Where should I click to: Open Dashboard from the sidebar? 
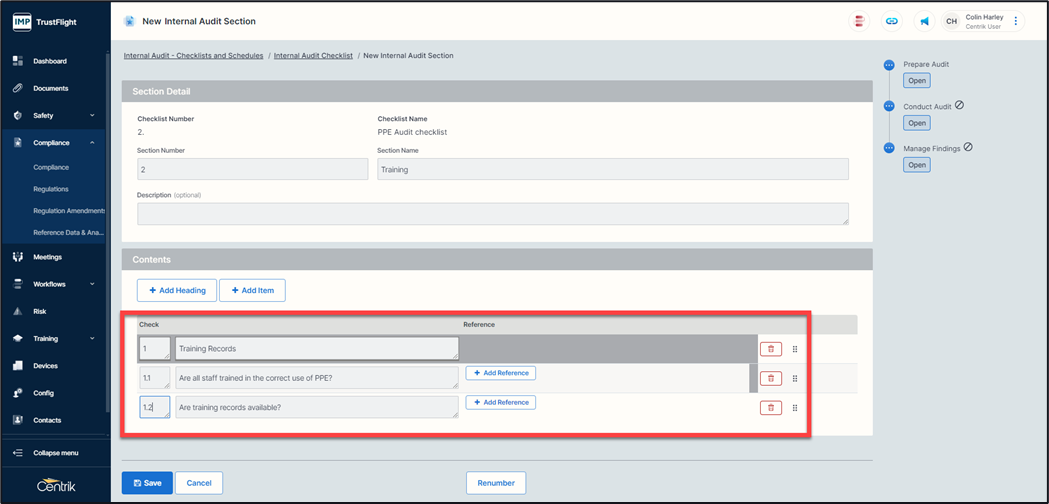(x=50, y=61)
